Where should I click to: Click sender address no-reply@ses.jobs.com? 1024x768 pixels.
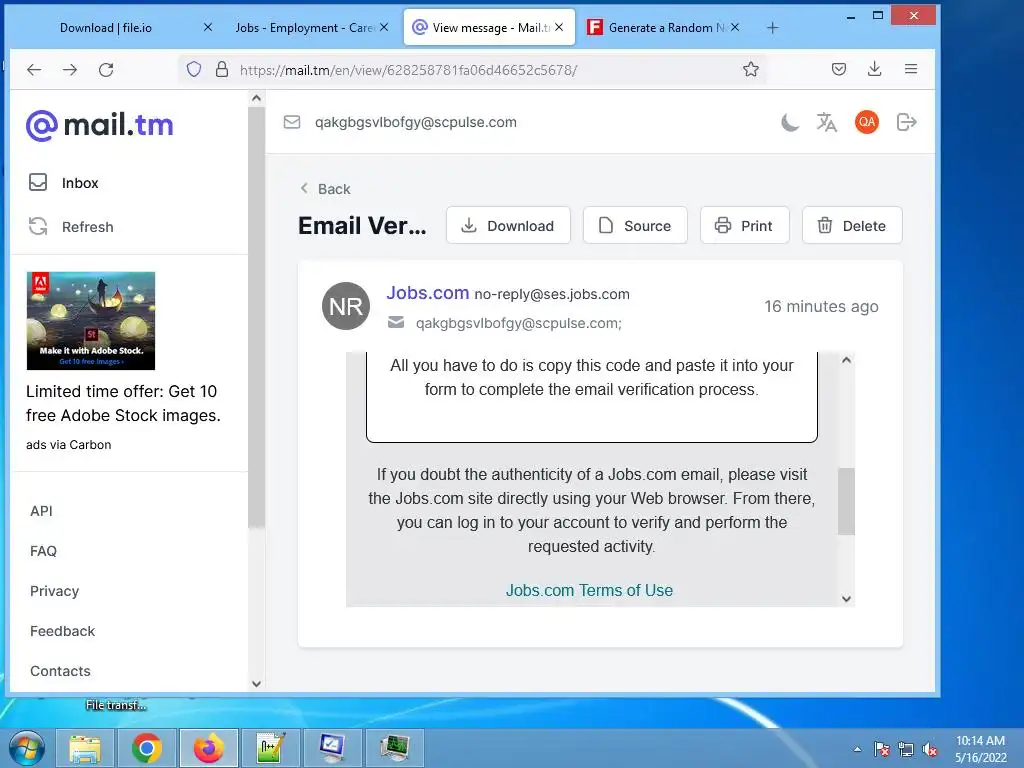coord(552,294)
